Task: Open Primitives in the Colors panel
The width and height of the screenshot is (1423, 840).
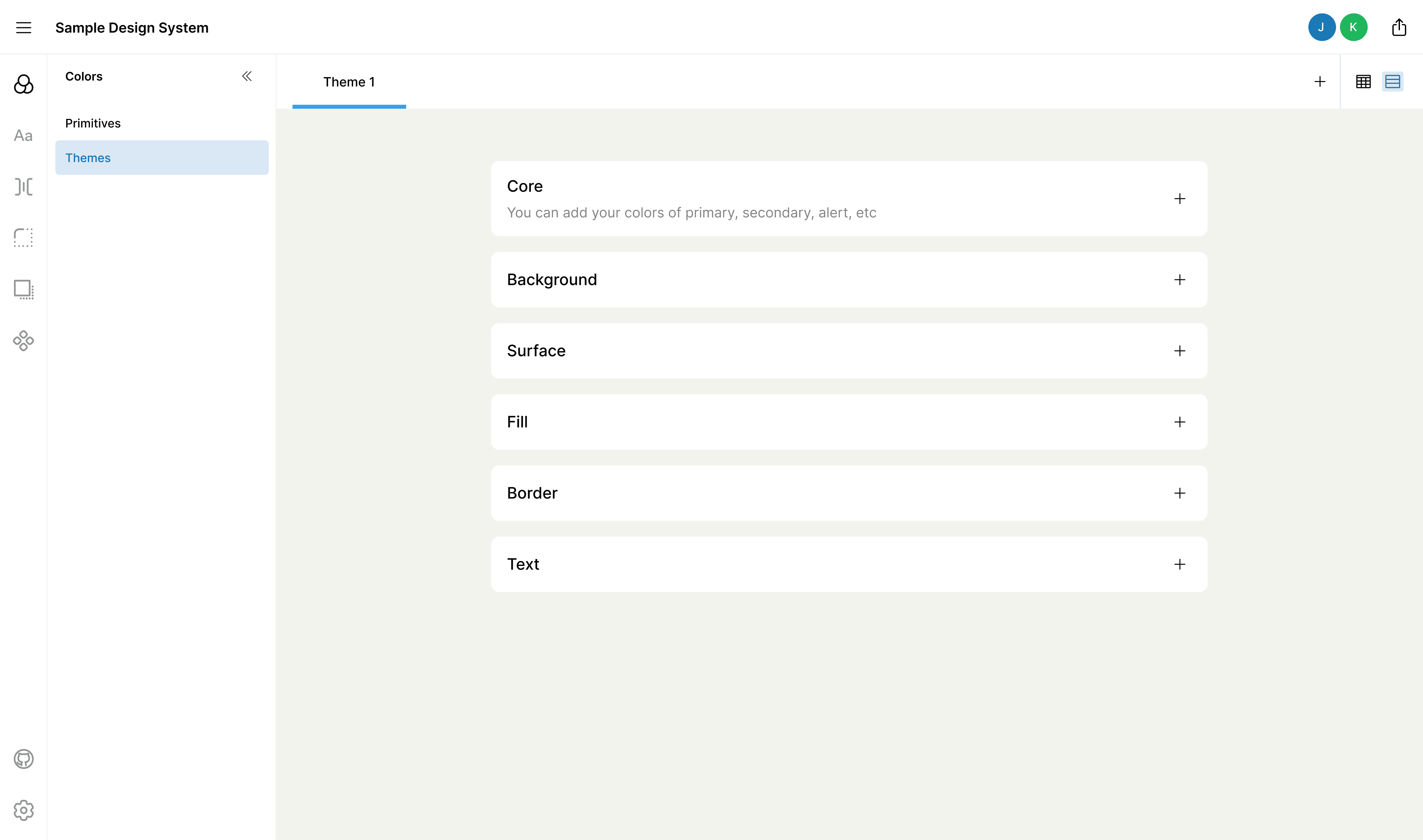Action: pos(93,124)
